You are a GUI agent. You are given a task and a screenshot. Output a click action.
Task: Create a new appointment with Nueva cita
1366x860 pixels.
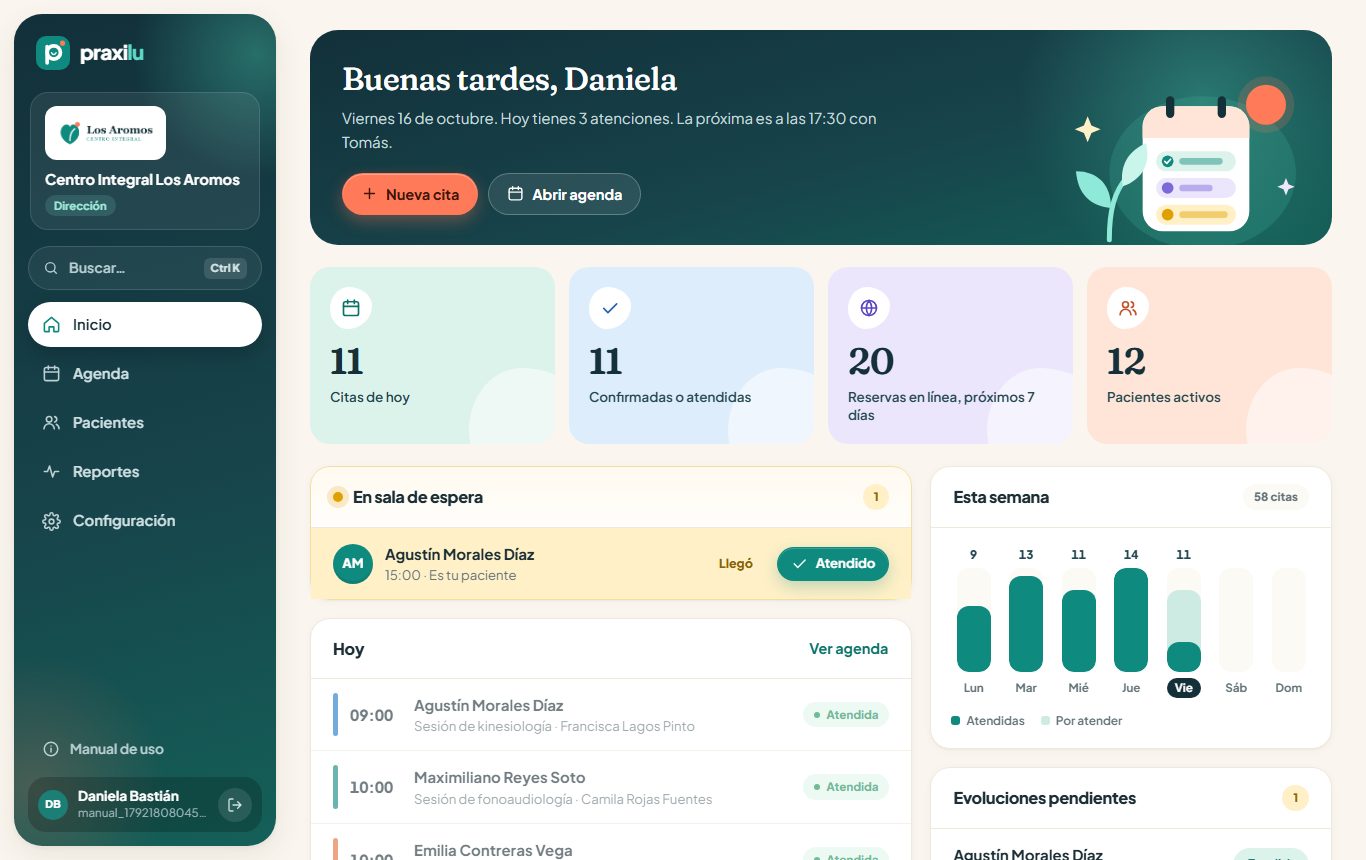(x=410, y=194)
